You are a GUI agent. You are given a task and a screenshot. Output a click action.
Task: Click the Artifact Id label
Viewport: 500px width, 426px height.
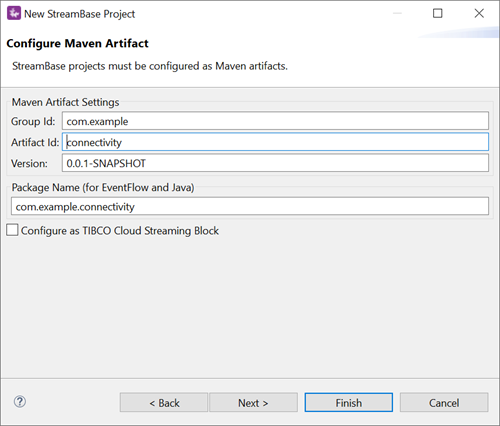click(35, 142)
